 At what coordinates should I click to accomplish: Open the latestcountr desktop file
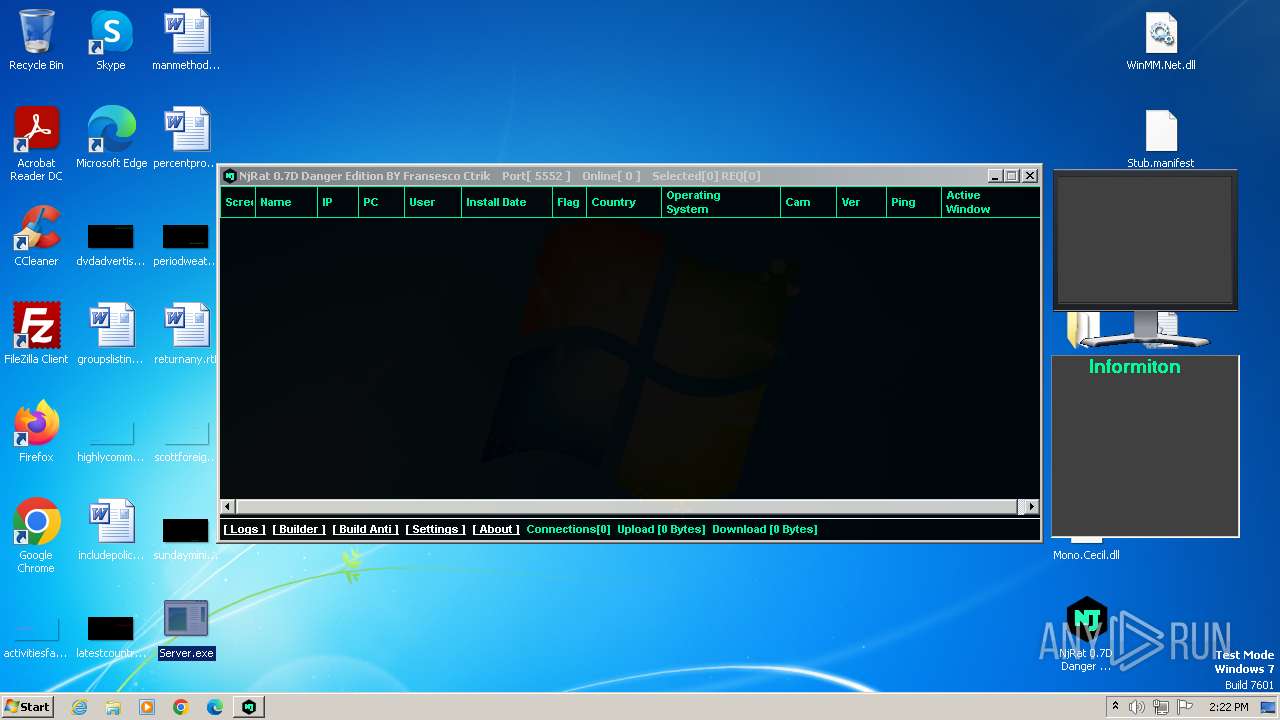tap(111, 639)
